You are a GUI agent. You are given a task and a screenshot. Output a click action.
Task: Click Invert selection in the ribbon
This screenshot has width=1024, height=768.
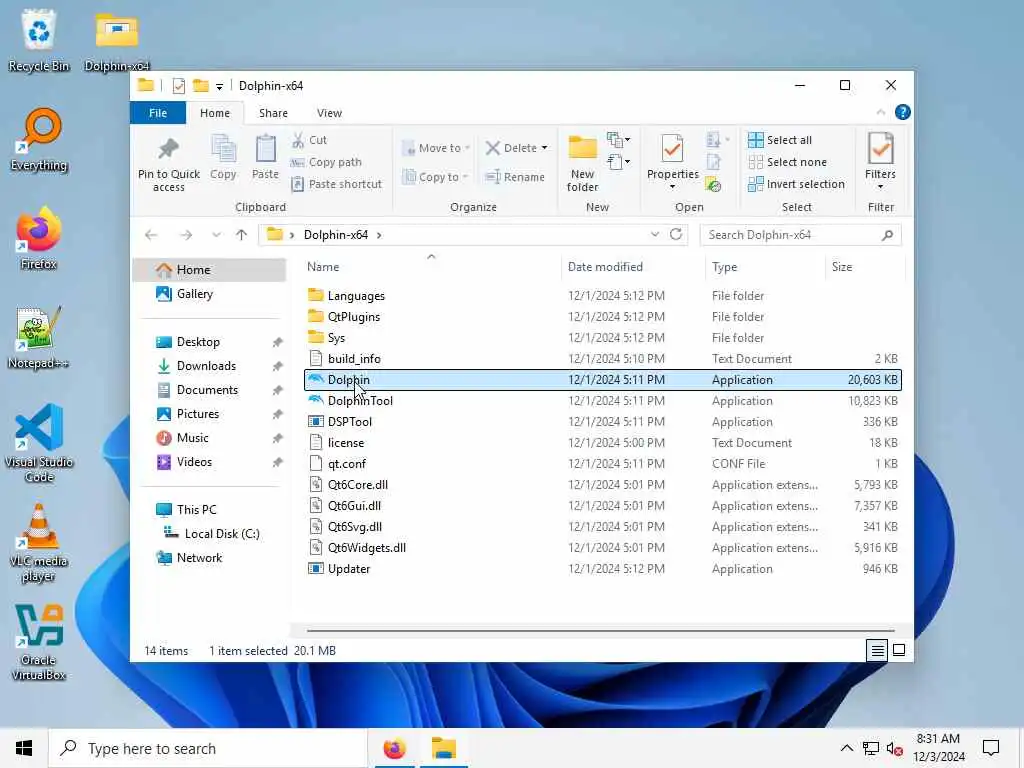point(797,184)
